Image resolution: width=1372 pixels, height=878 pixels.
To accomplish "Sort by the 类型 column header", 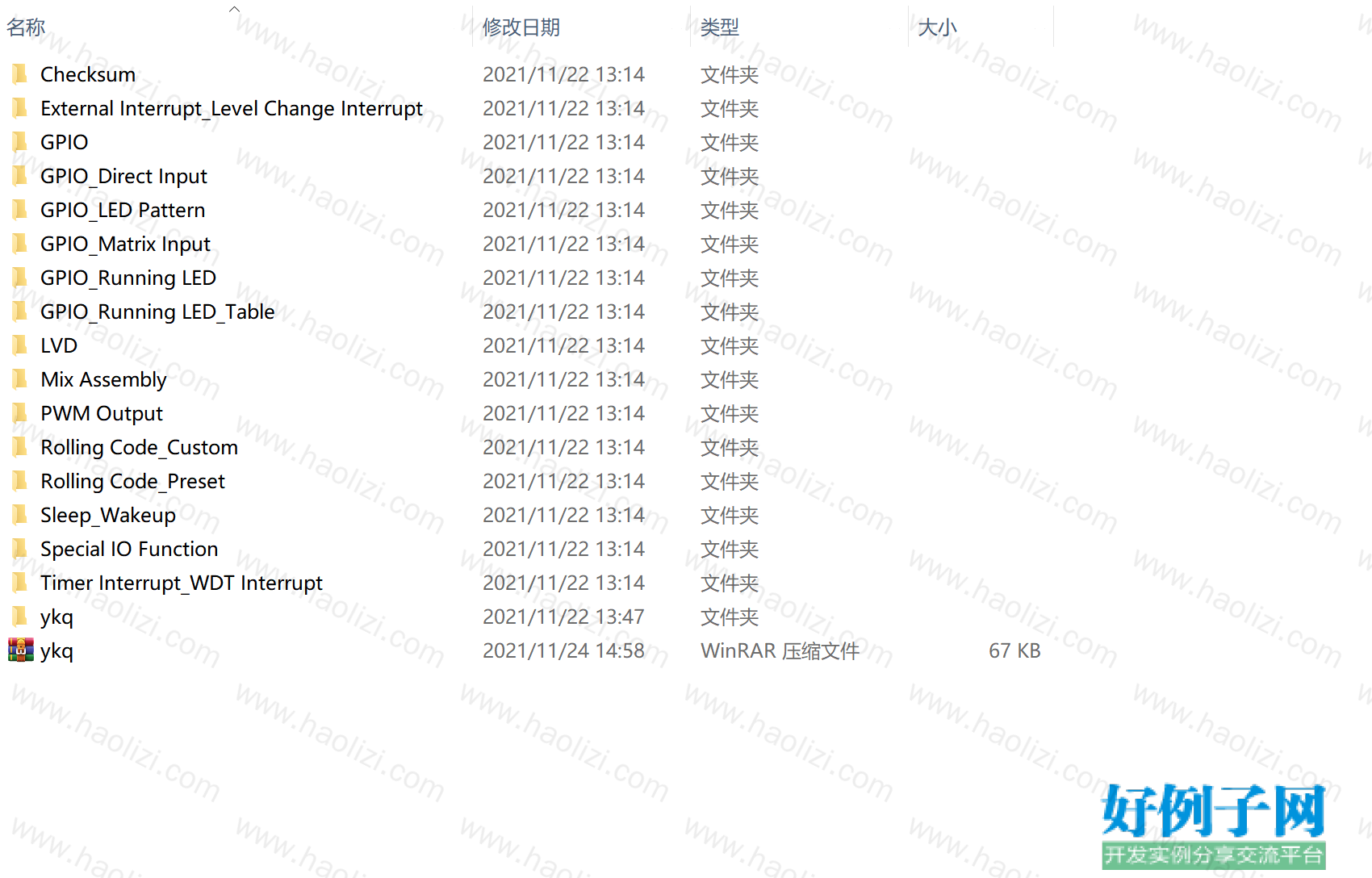I will tap(720, 27).
